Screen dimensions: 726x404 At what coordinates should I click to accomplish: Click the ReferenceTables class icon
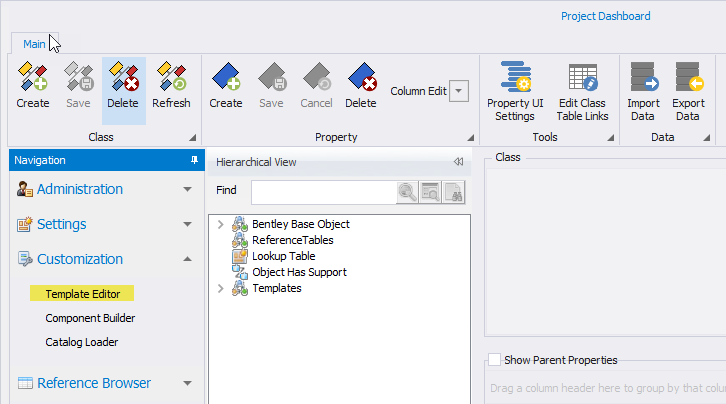(x=239, y=240)
